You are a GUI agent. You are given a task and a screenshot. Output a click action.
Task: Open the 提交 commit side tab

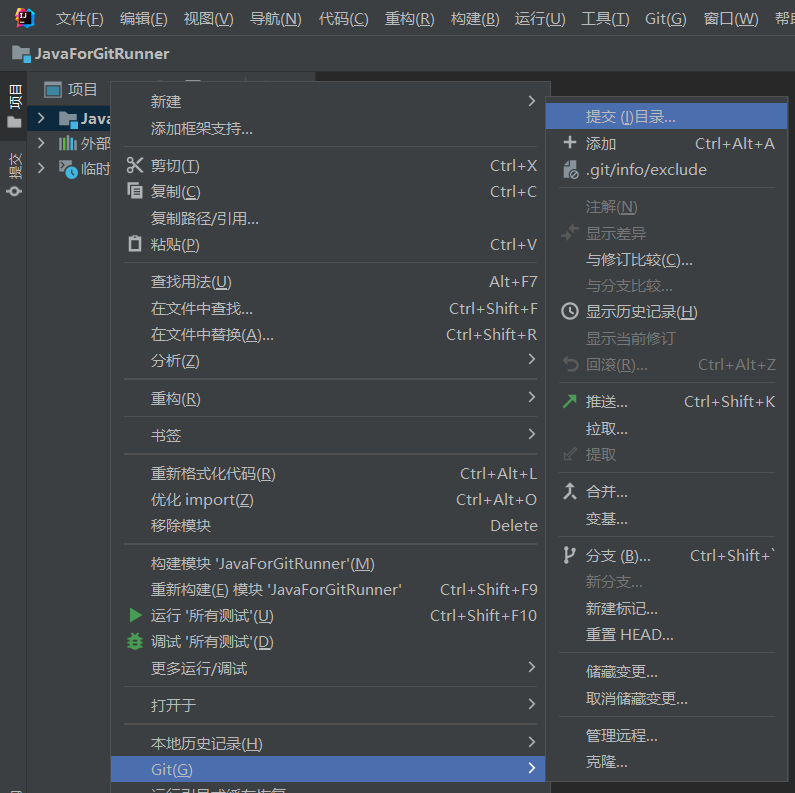coord(14,174)
